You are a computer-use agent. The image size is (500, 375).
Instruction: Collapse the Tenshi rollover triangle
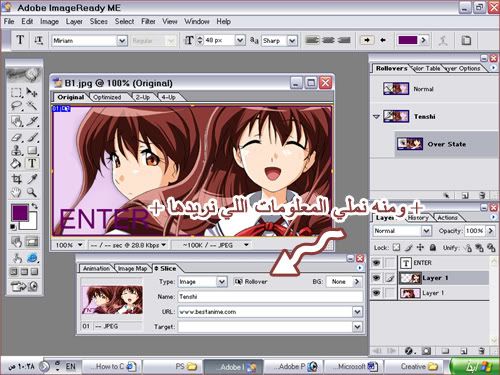[376, 117]
